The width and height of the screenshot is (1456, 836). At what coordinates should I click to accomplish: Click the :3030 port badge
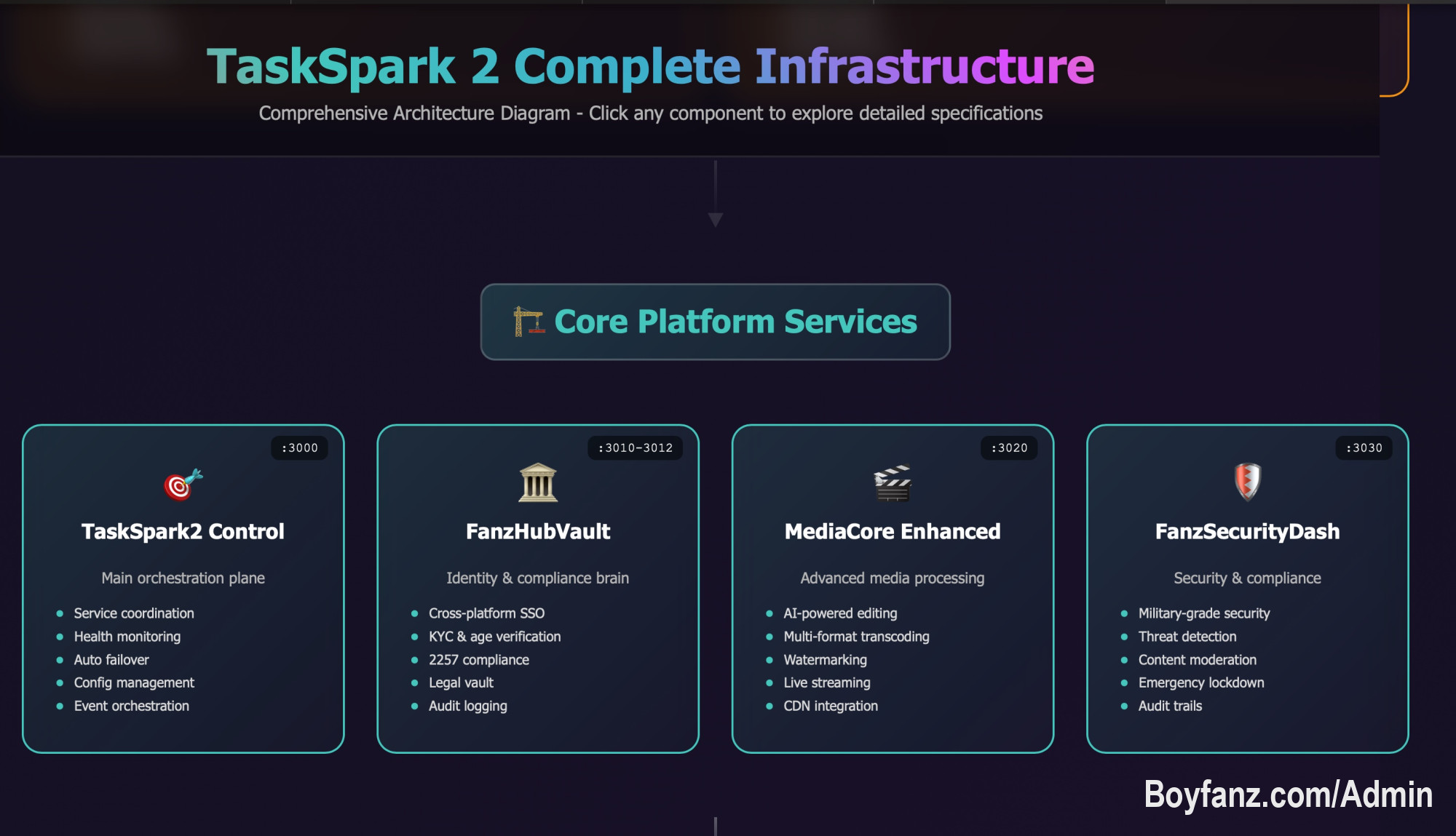pyautogui.click(x=1364, y=448)
